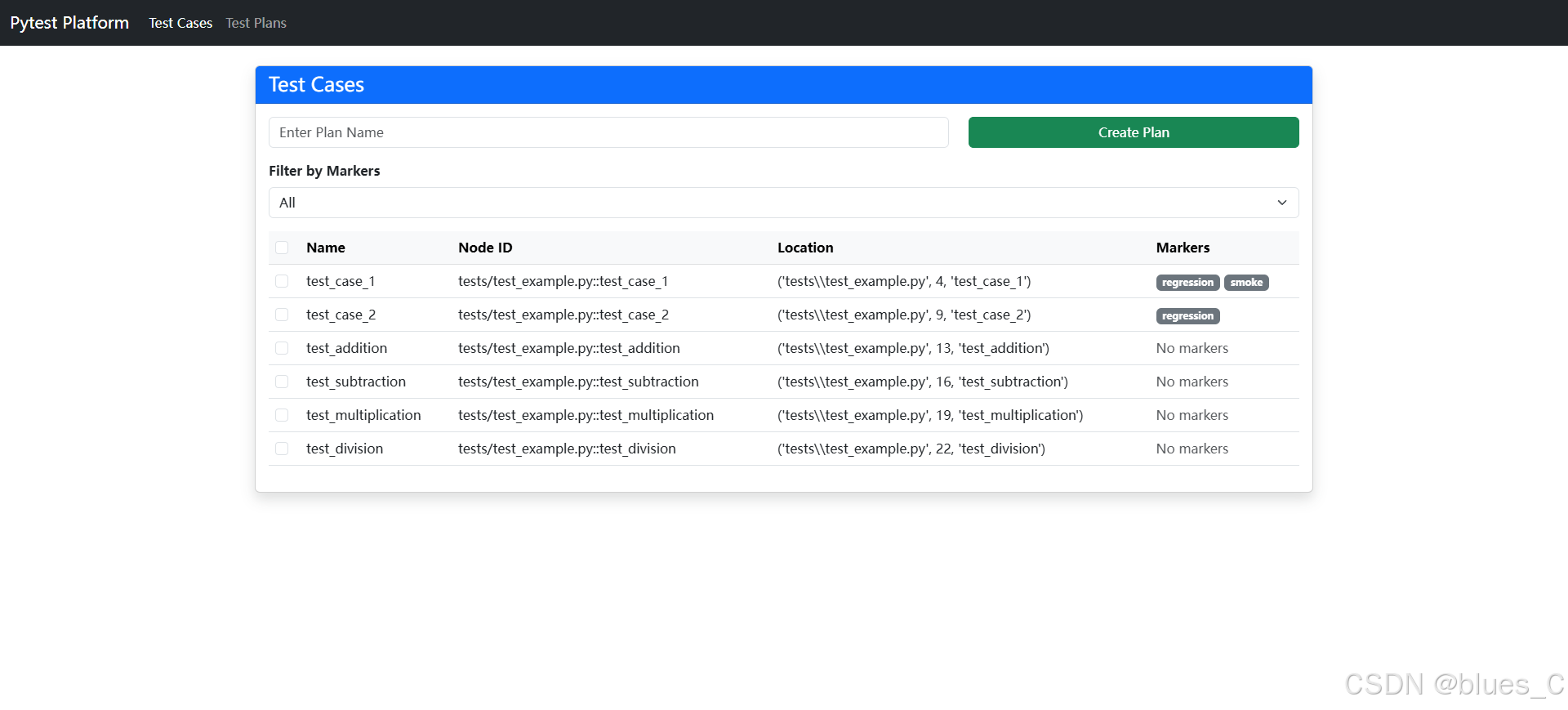This screenshot has width=1568, height=710.
Task: Click the green Create Plan button
Action: [x=1134, y=132]
